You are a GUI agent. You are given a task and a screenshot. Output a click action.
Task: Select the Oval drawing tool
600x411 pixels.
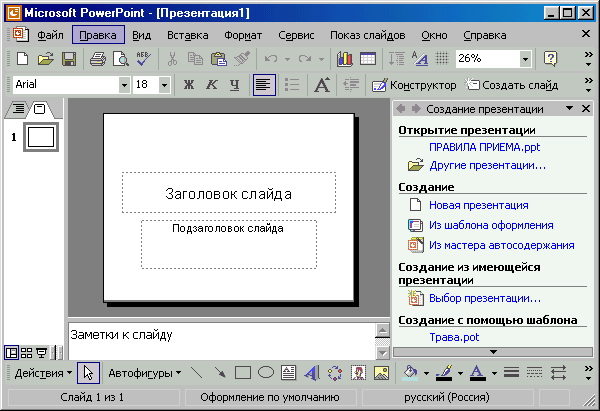click(x=266, y=373)
